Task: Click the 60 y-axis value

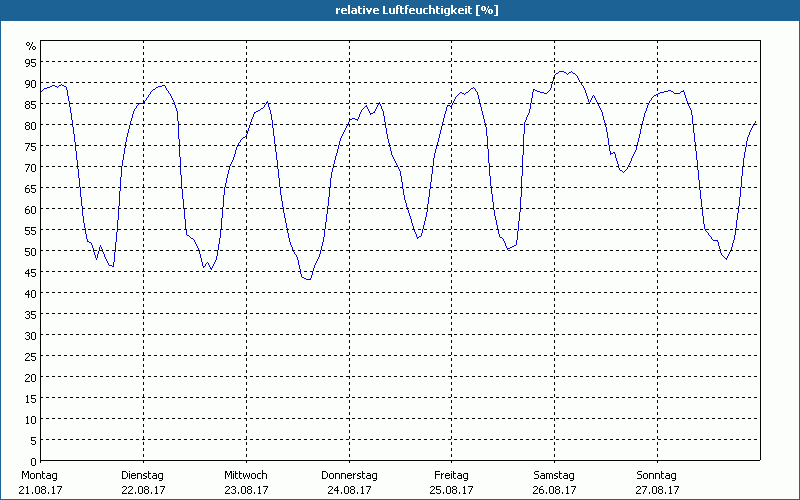Action: click(x=31, y=209)
